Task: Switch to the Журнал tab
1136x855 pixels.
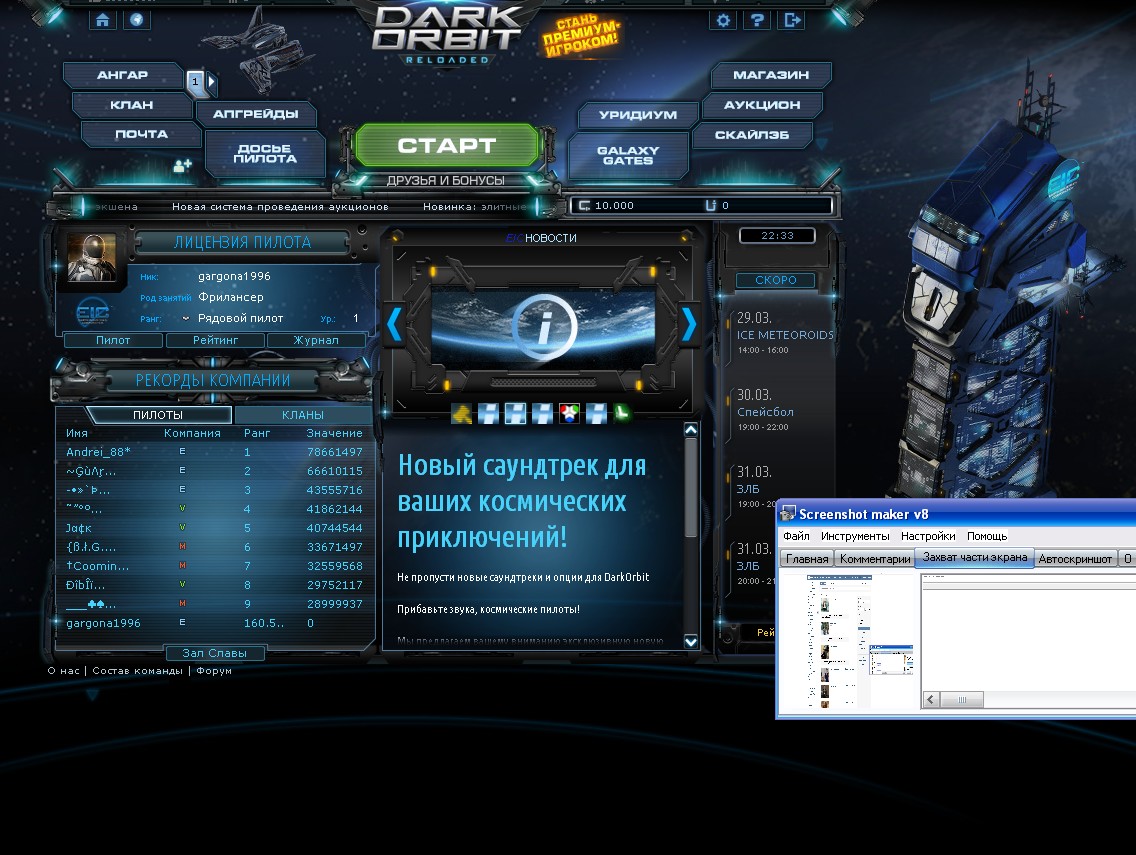Action: tap(316, 340)
